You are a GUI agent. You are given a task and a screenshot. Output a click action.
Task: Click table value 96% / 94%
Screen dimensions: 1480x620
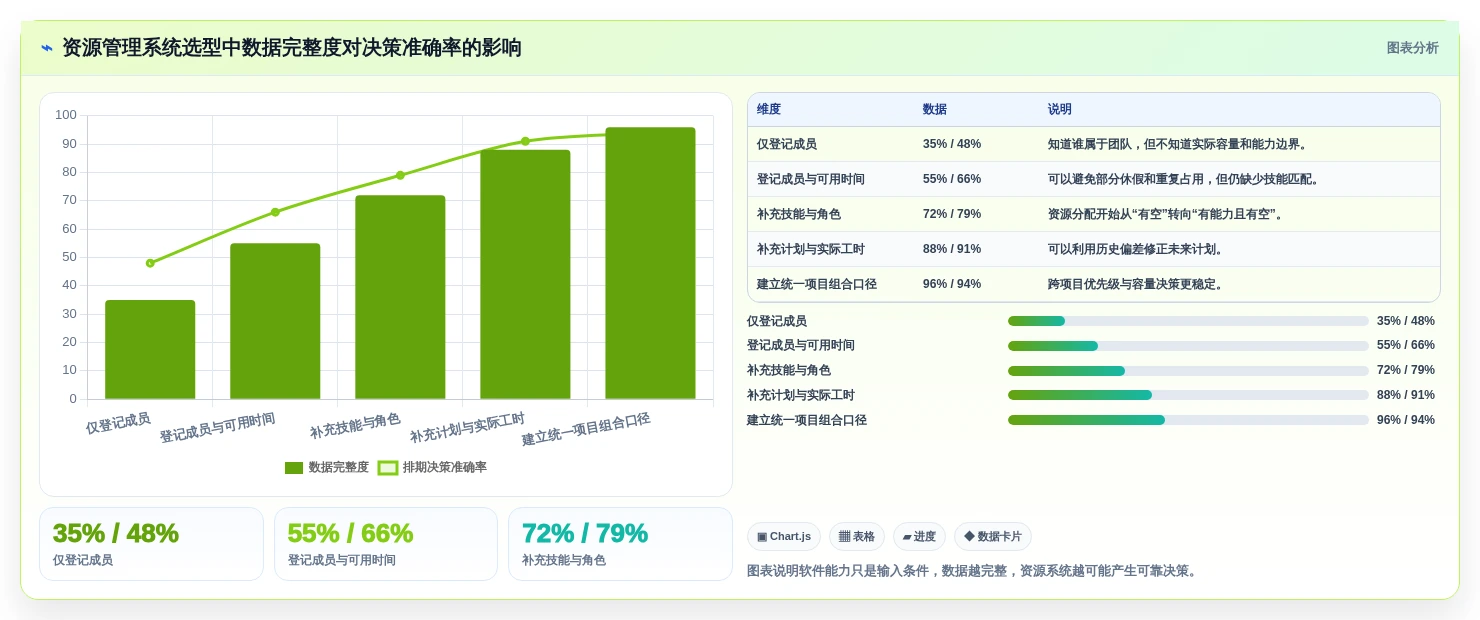952,284
